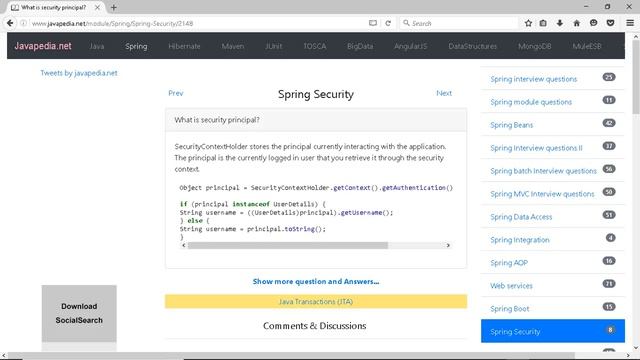Open the Pocket icon in the toolbar
This screenshot has height=360, width=640.
(610, 23)
